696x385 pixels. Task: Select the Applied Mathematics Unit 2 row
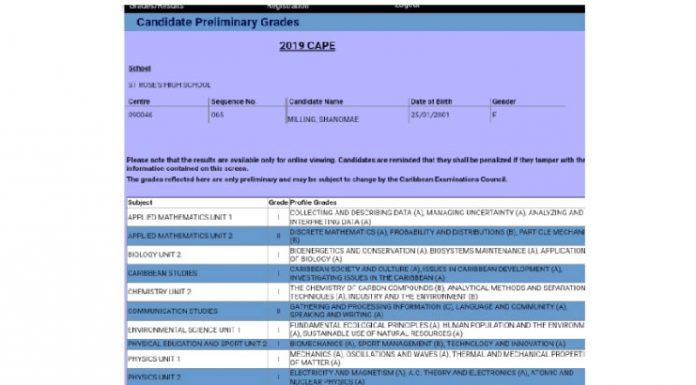pyautogui.click(x=355, y=236)
